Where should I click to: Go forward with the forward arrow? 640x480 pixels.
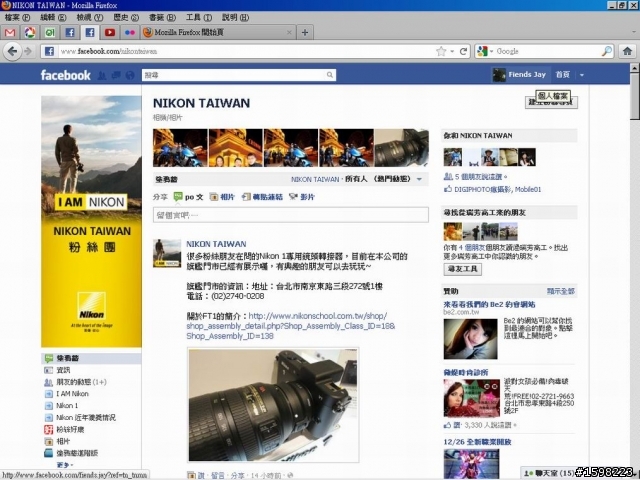tap(28, 51)
